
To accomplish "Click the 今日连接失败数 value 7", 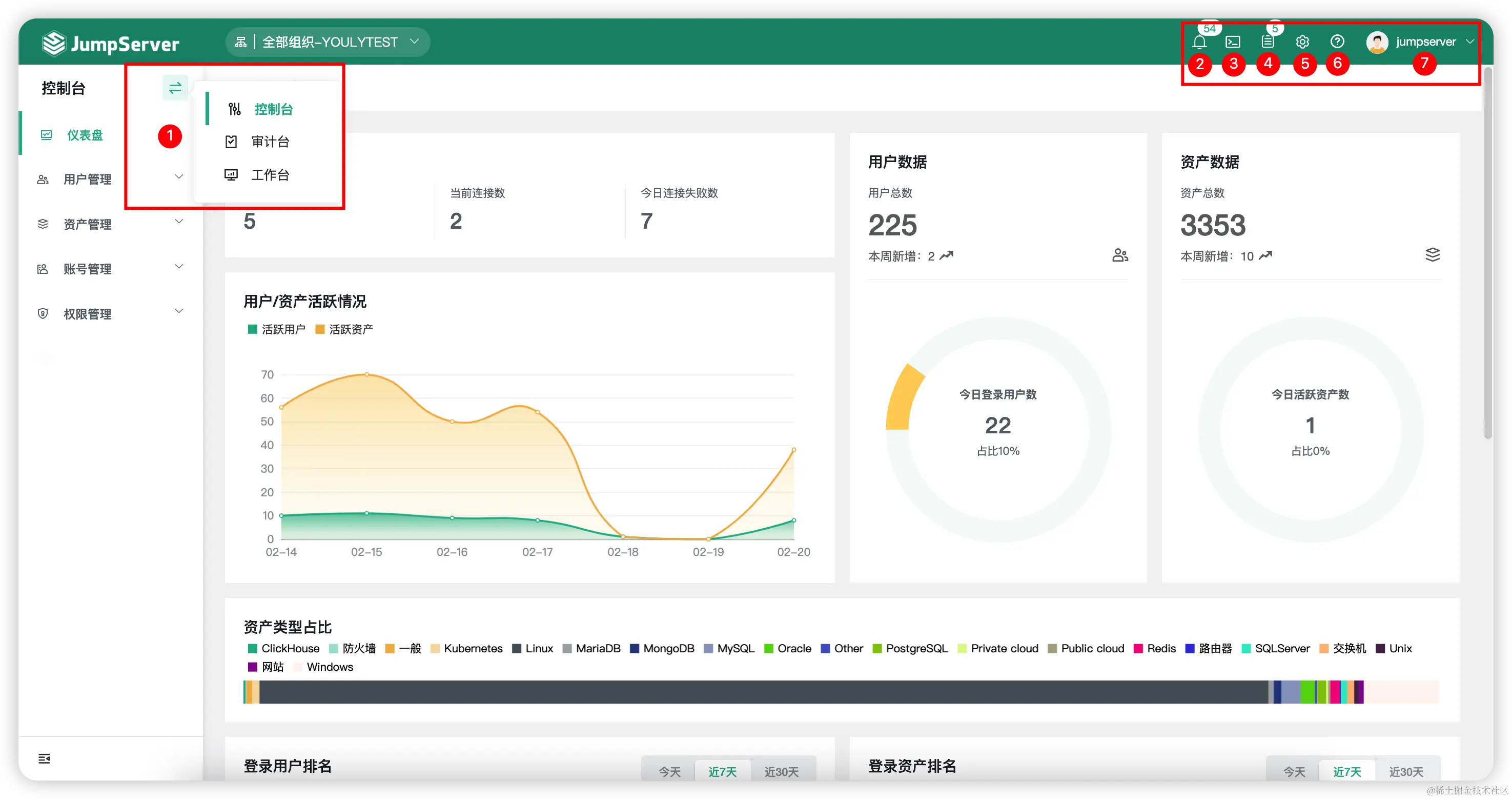I will point(646,222).
